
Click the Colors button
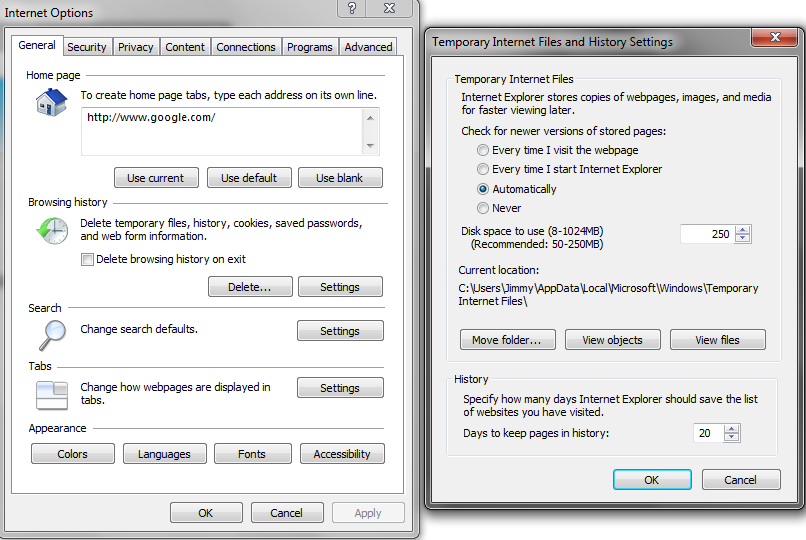tap(72, 454)
